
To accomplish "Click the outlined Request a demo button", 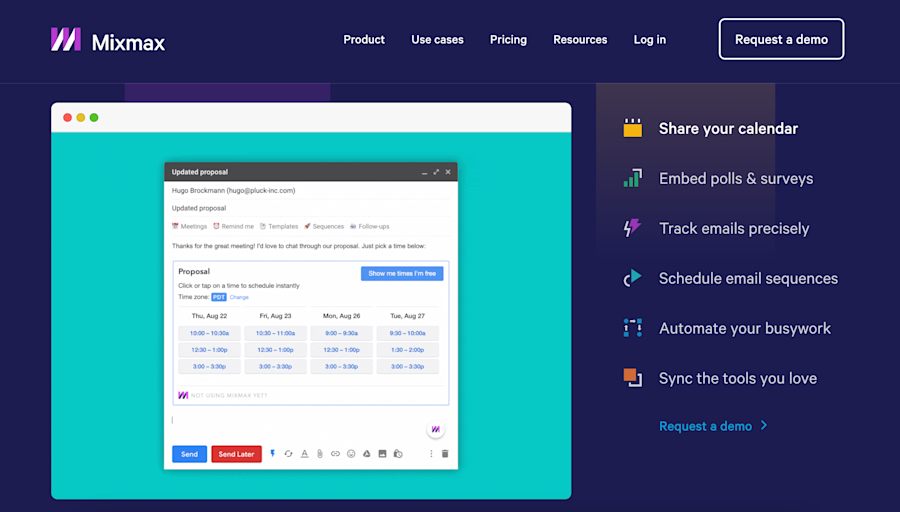I will 781,39.
